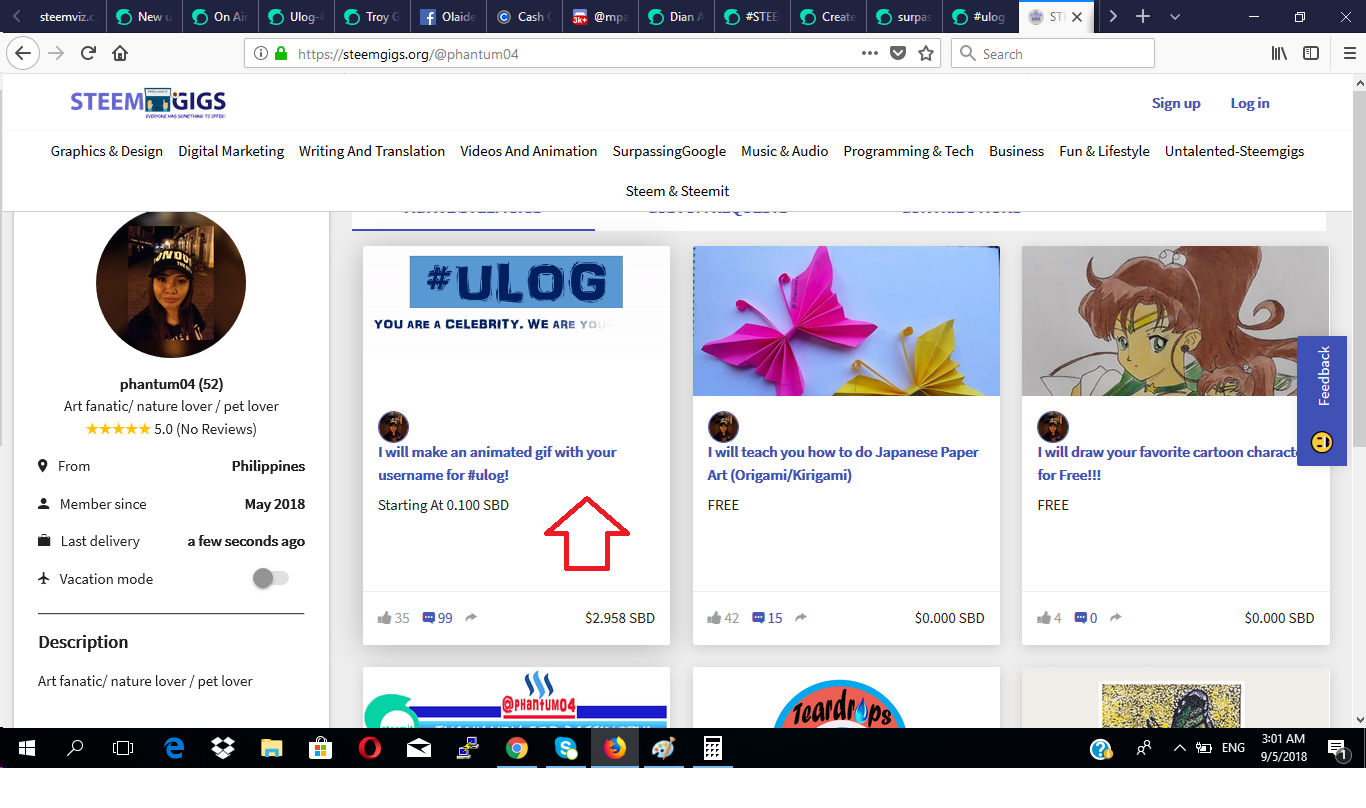Open the Windows Start menu

click(26, 748)
